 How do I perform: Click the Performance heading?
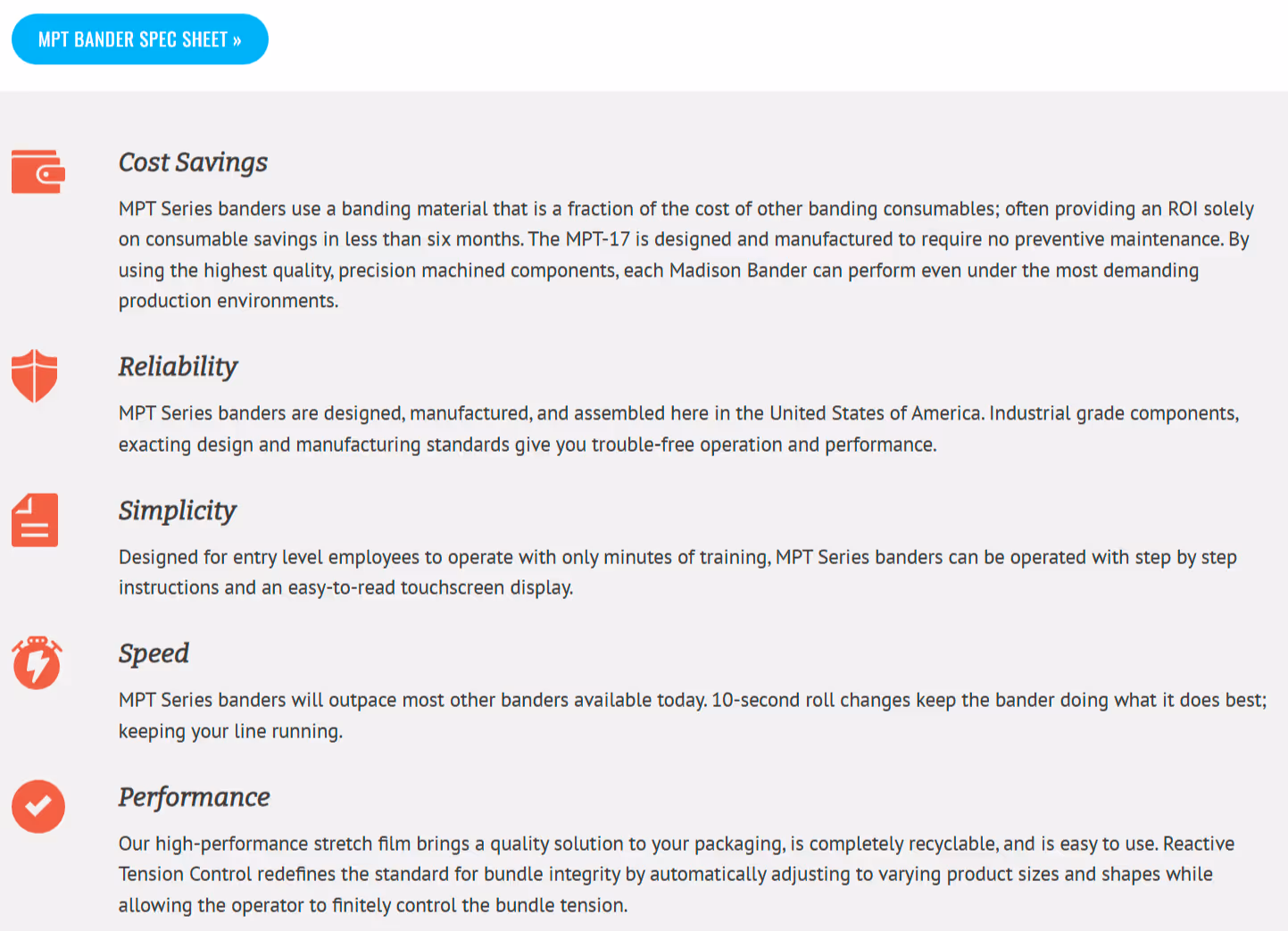click(x=195, y=797)
